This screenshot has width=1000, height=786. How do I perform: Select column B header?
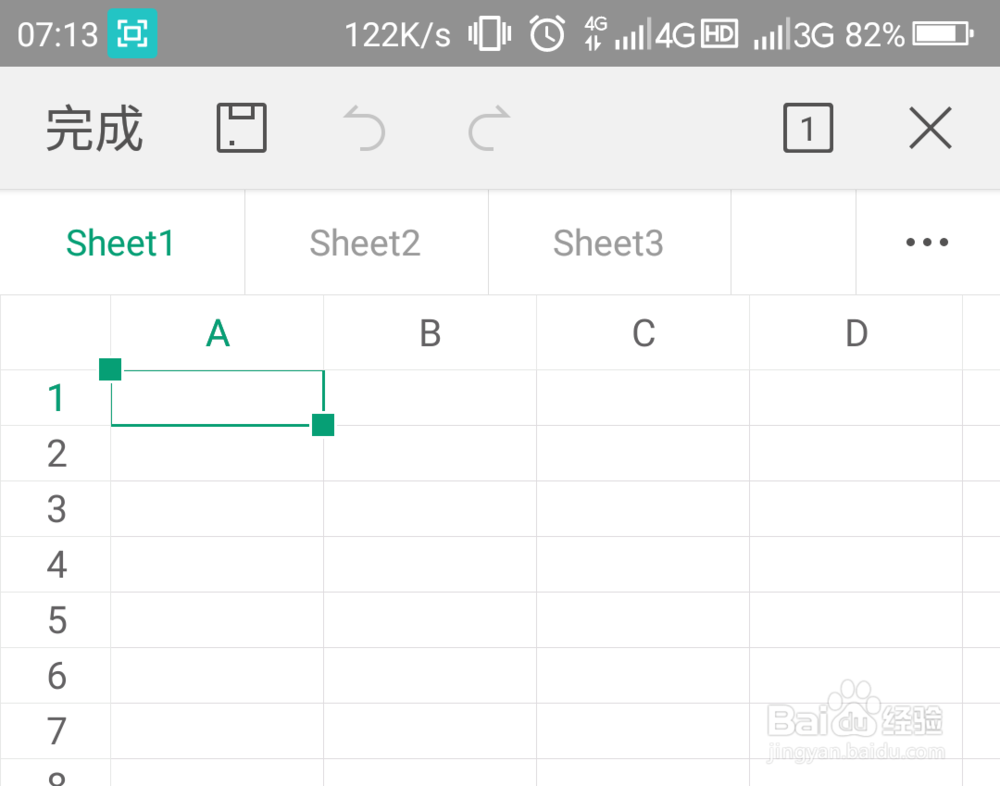pyautogui.click(x=430, y=333)
